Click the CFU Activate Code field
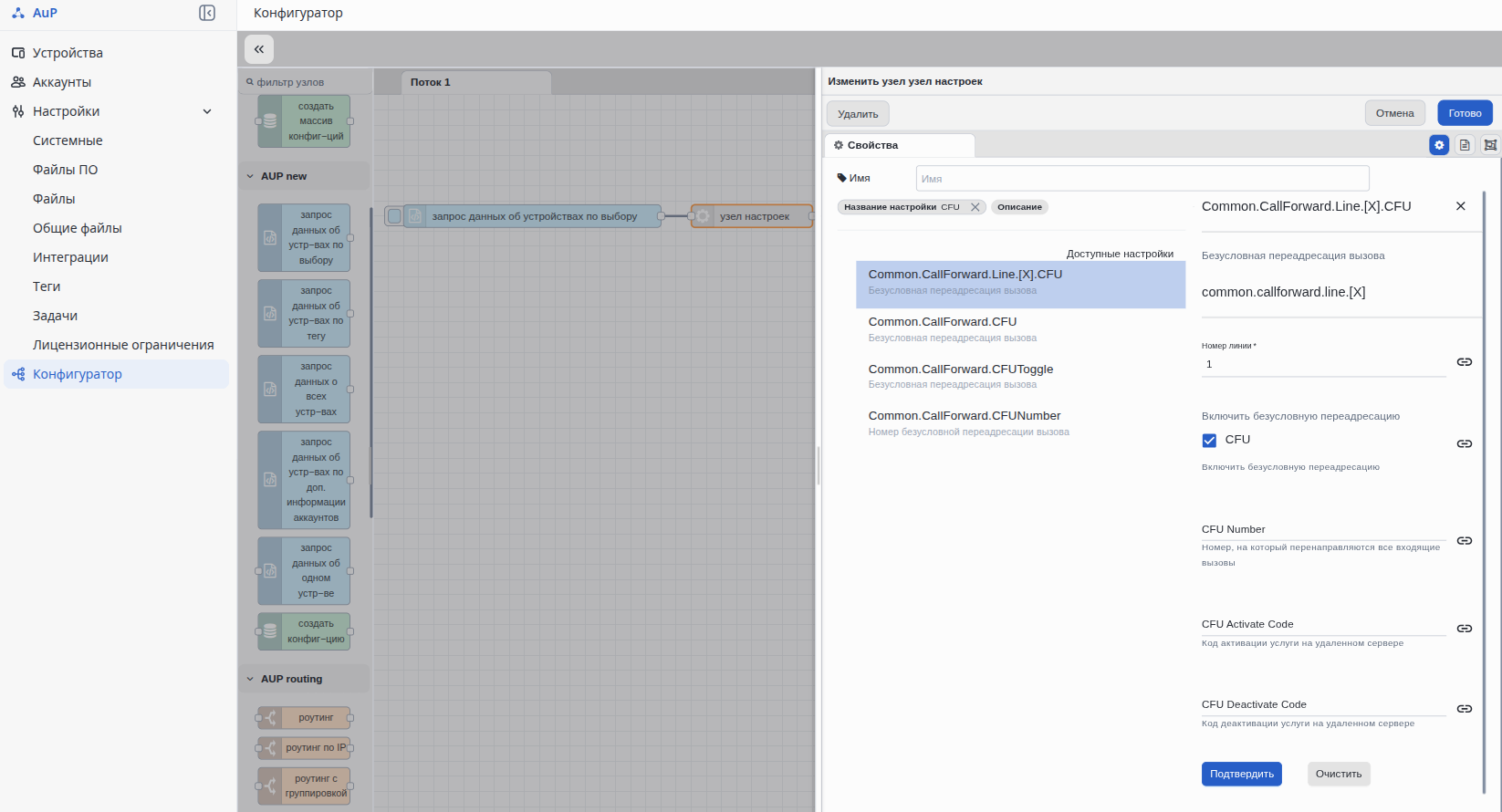Screen dimensions: 1502x812 point(1323,625)
